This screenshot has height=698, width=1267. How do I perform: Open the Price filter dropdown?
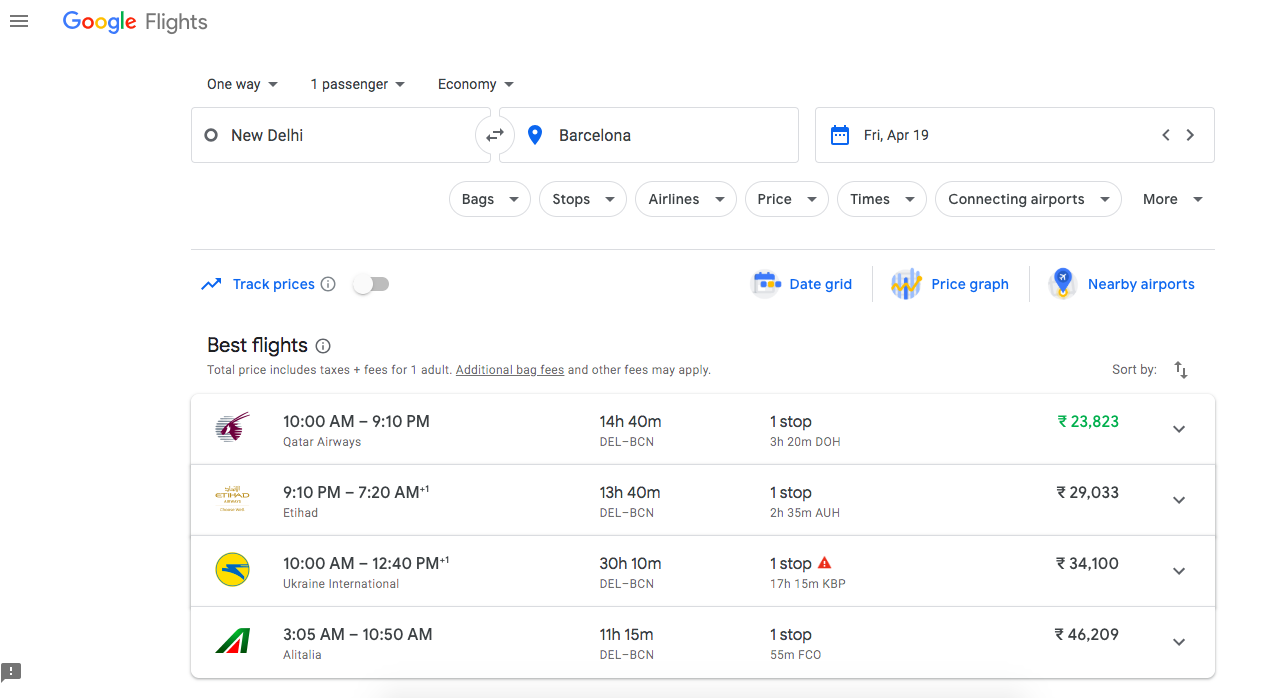pyautogui.click(x=787, y=199)
